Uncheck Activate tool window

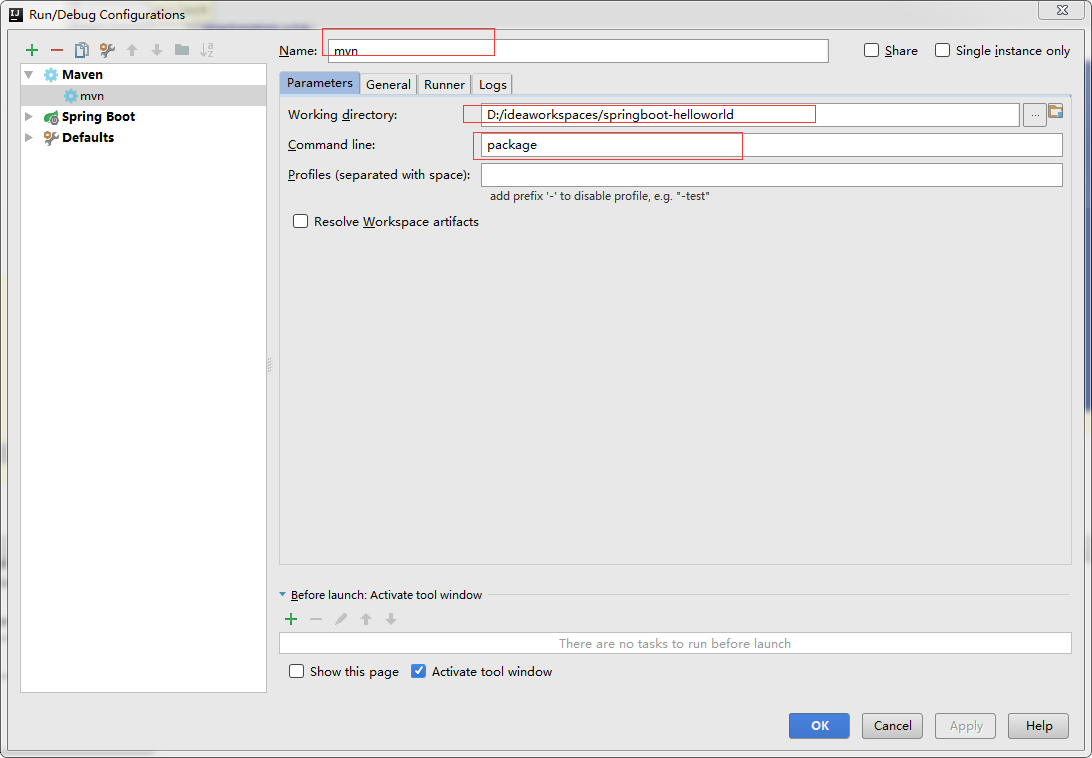[x=419, y=672]
